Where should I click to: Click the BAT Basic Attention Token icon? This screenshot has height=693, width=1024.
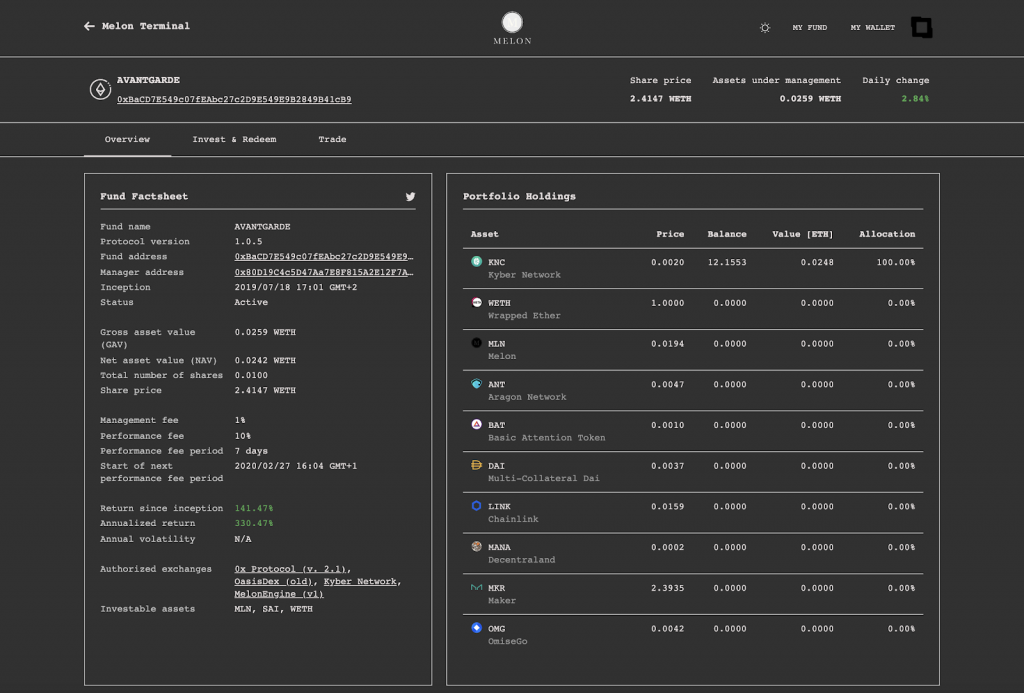coord(477,425)
